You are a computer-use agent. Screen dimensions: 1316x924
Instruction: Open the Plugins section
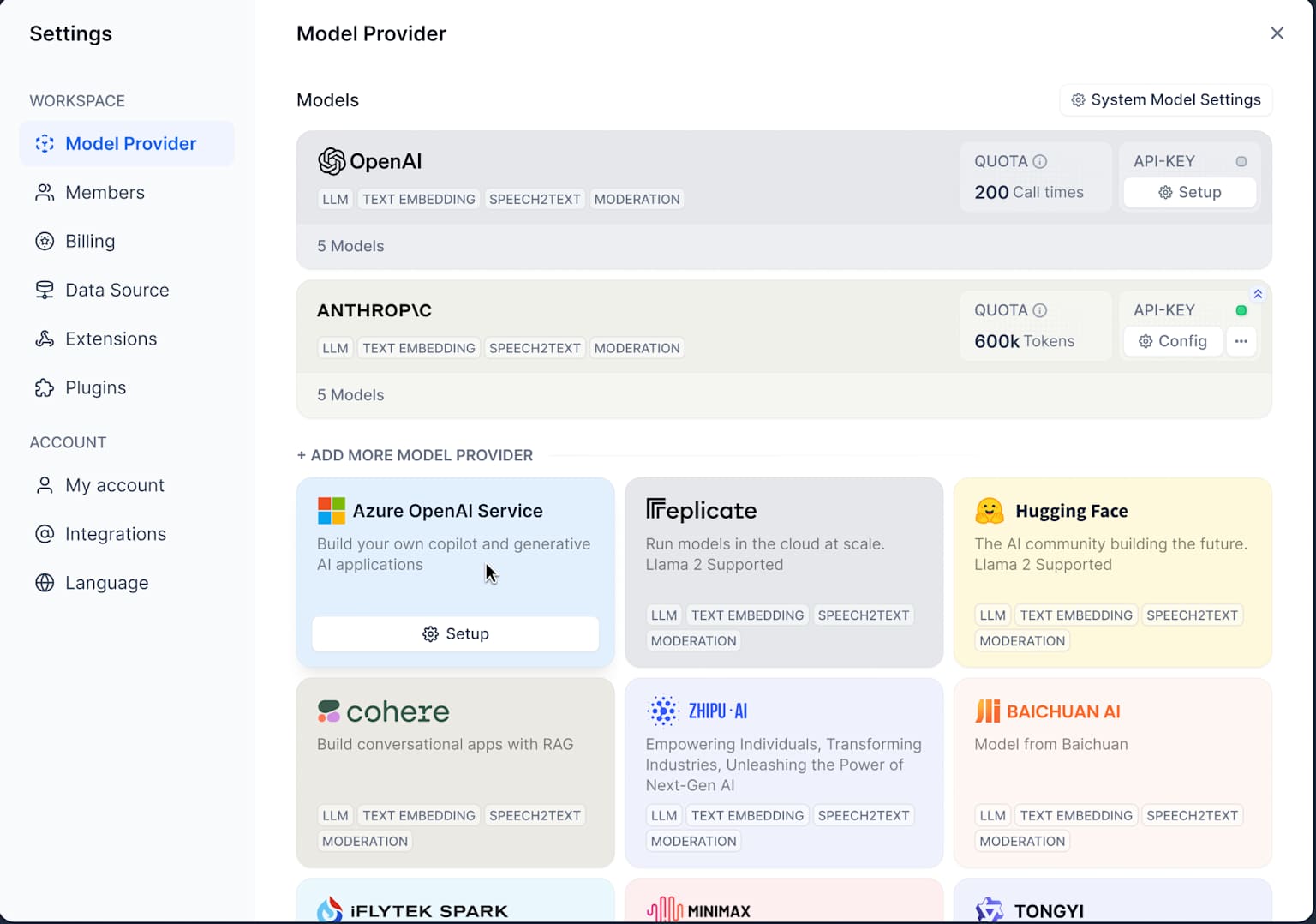tap(96, 387)
